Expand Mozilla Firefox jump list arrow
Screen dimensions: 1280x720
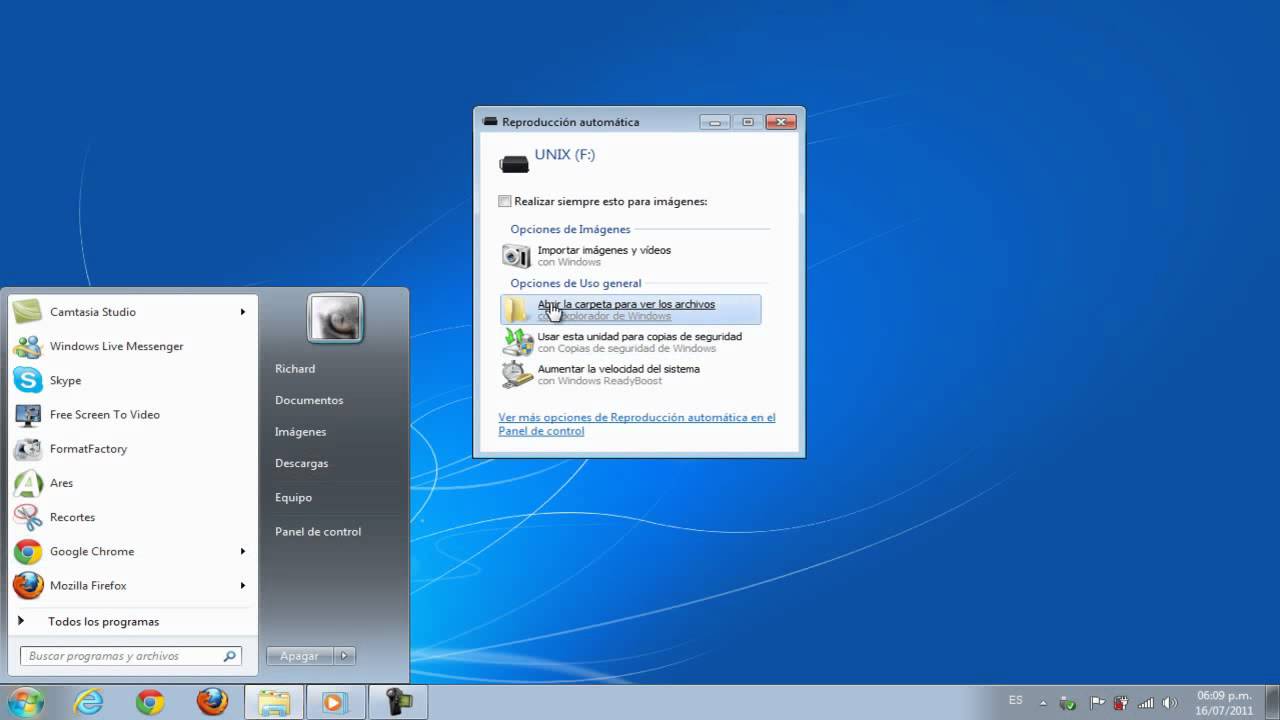[242, 585]
